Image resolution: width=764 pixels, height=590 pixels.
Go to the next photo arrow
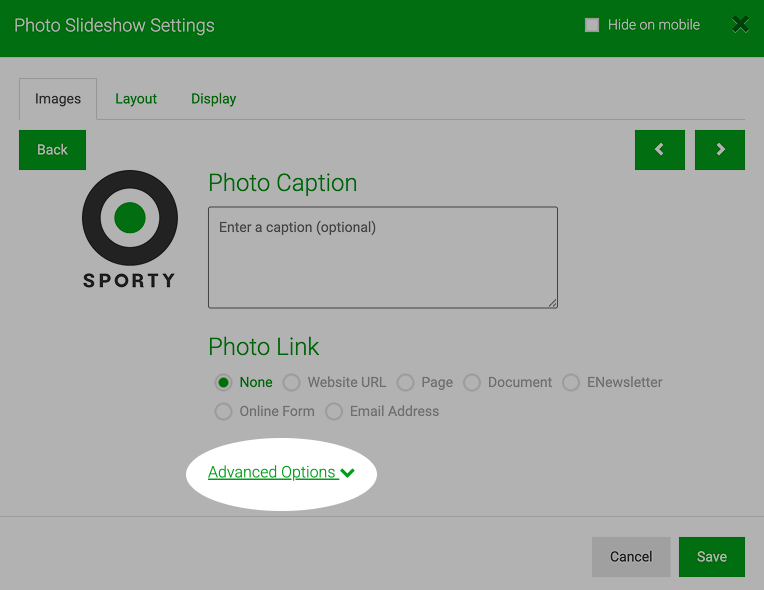[720, 150]
